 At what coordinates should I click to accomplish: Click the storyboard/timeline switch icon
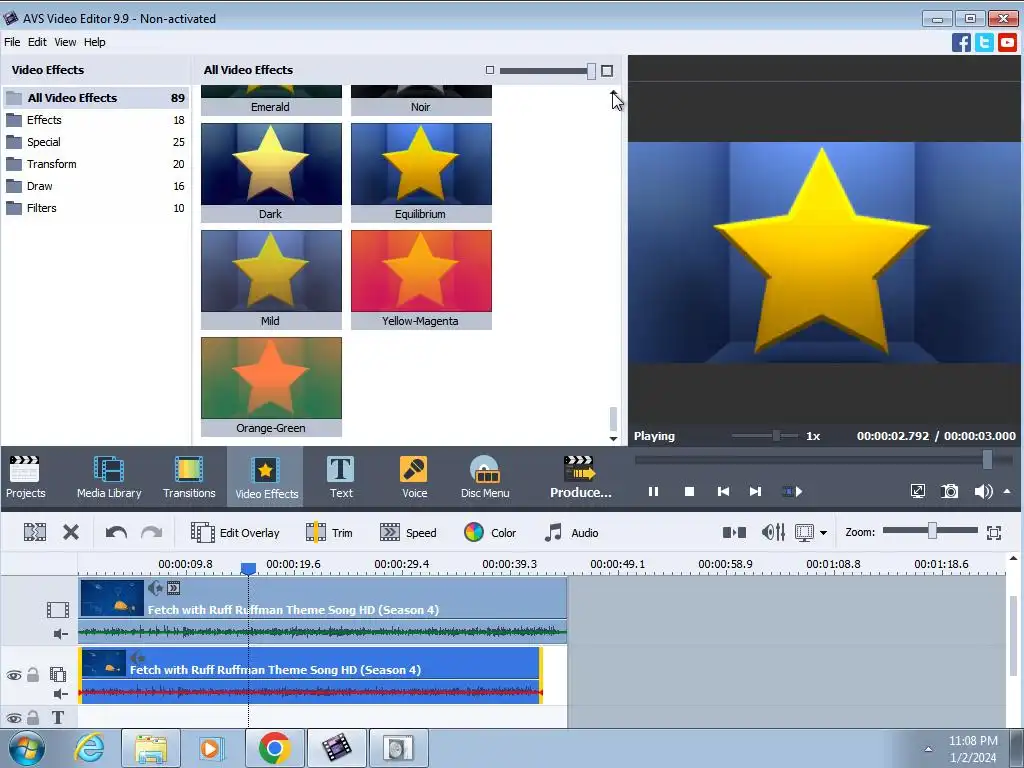(x=735, y=533)
